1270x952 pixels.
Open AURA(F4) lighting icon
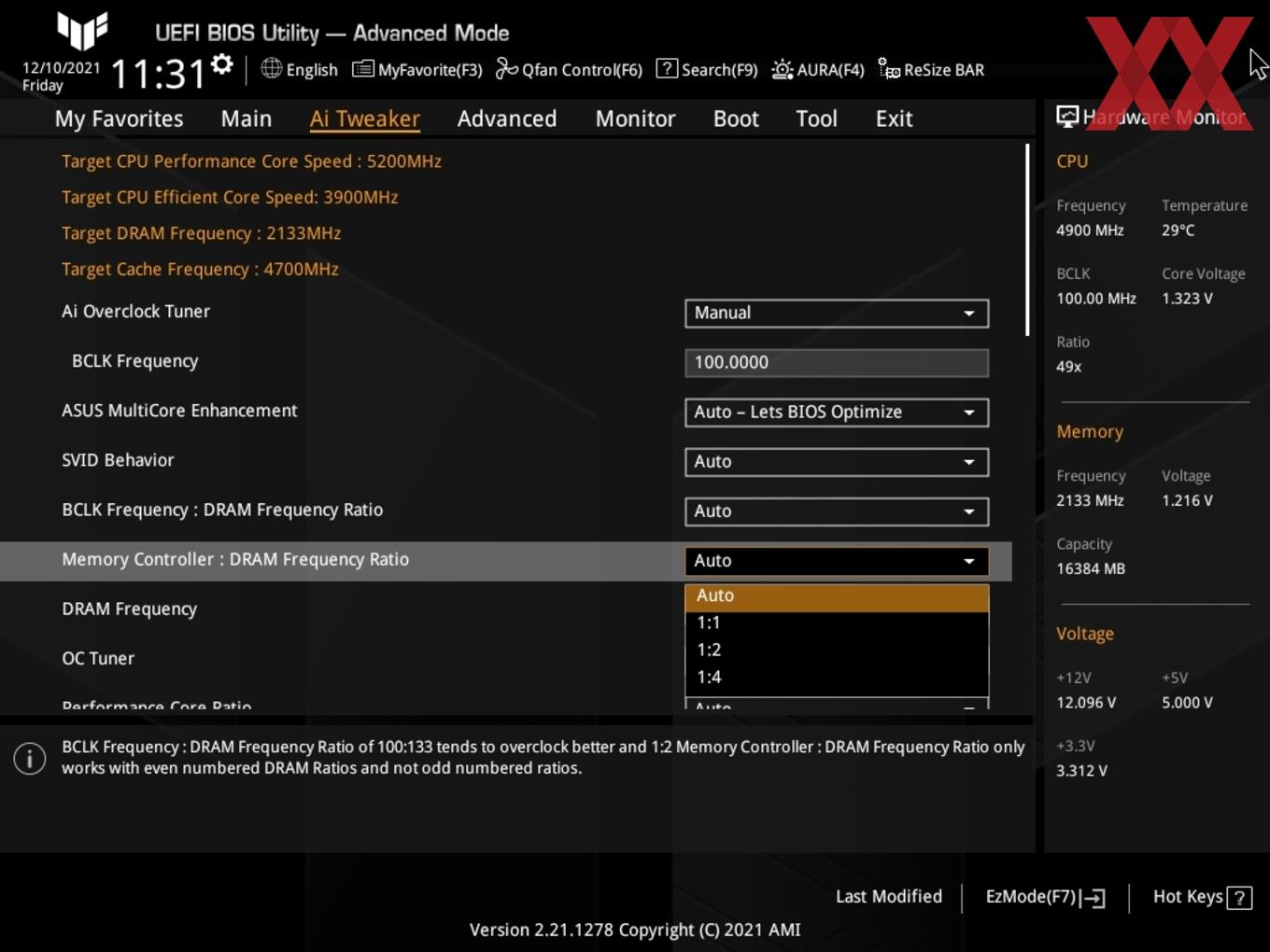(783, 69)
